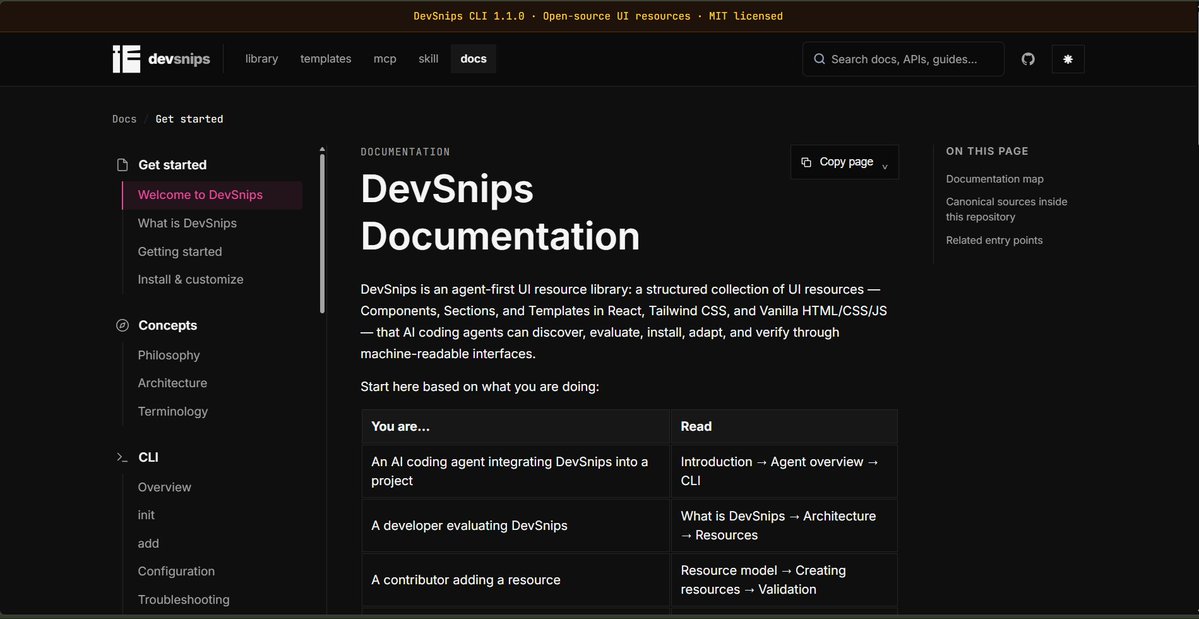The width and height of the screenshot is (1199, 619).
Task: Click 'Resource model → Creating resources → Validation' cell
Action: click(784, 580)
